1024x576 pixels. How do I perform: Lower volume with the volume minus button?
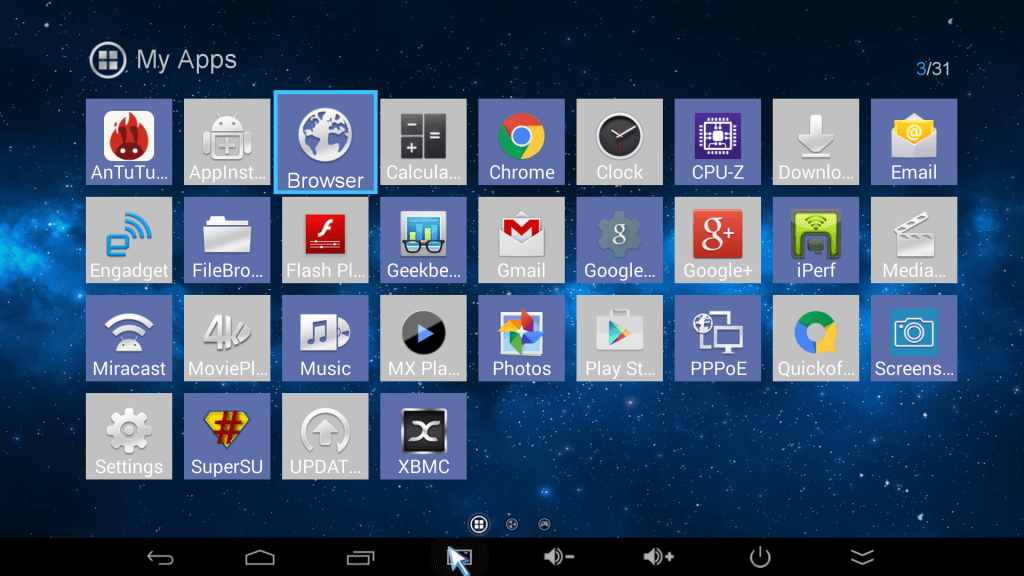click(x=558, y=556)
